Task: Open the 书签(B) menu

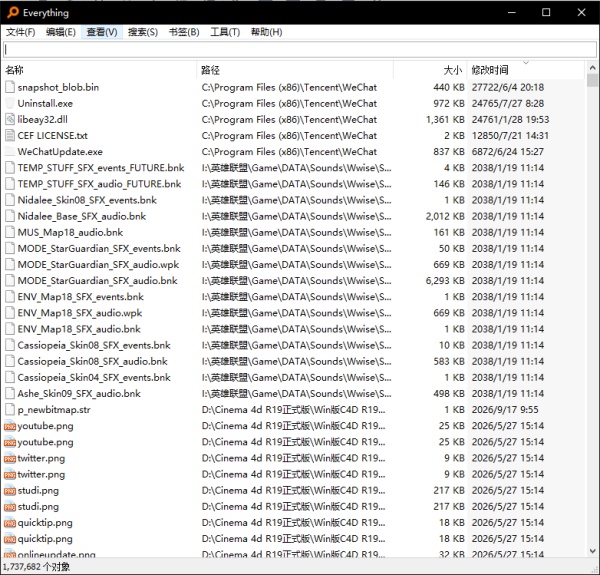Action: tap(184, 32)
